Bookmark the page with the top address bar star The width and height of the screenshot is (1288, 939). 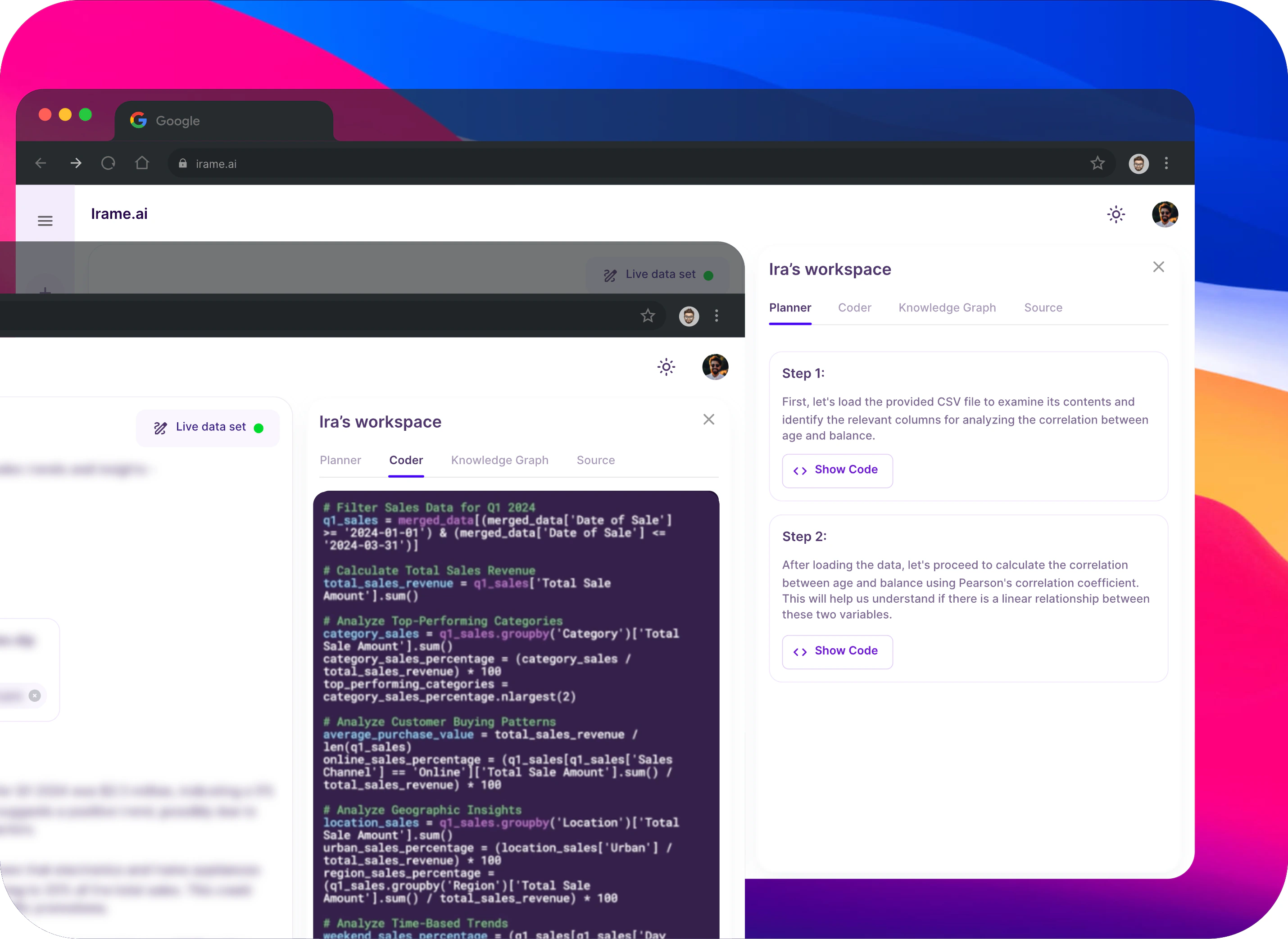(1098, 164)
